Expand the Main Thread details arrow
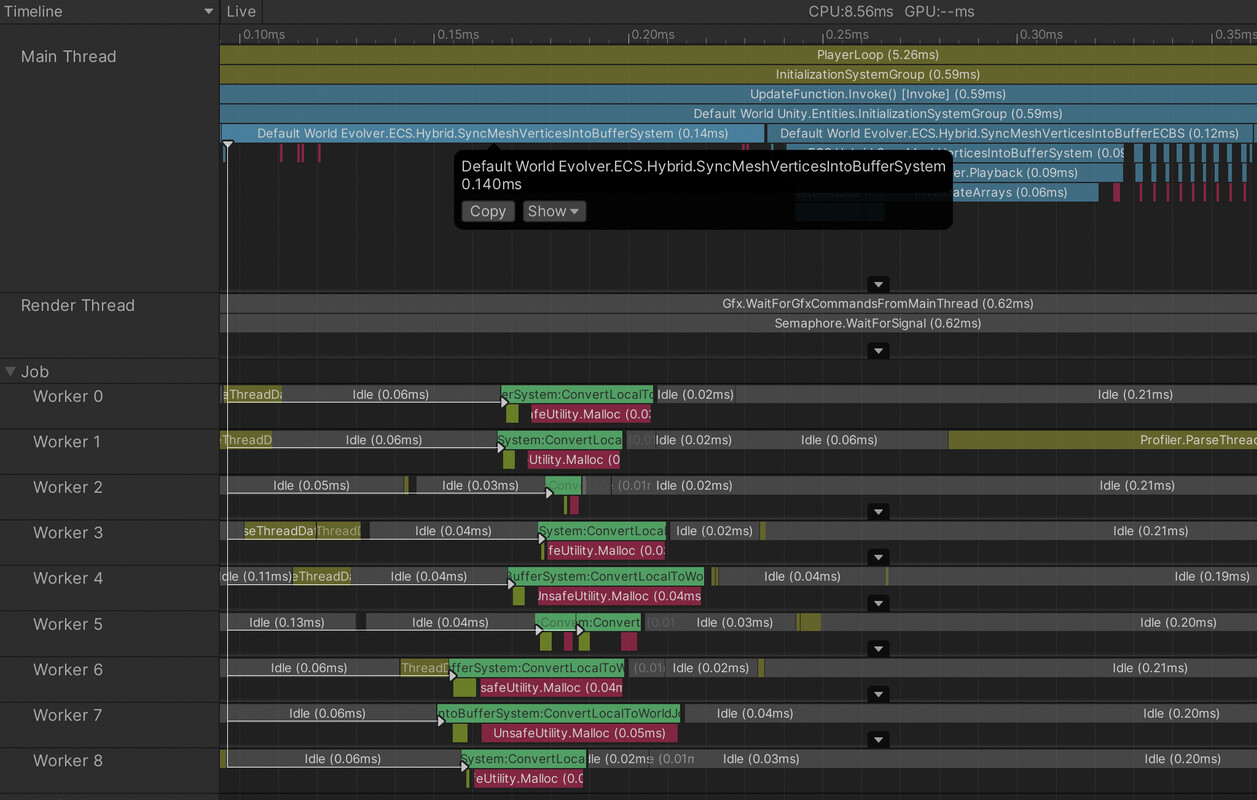The width and height of the screenshot is (1257, 800). [878, 284]
